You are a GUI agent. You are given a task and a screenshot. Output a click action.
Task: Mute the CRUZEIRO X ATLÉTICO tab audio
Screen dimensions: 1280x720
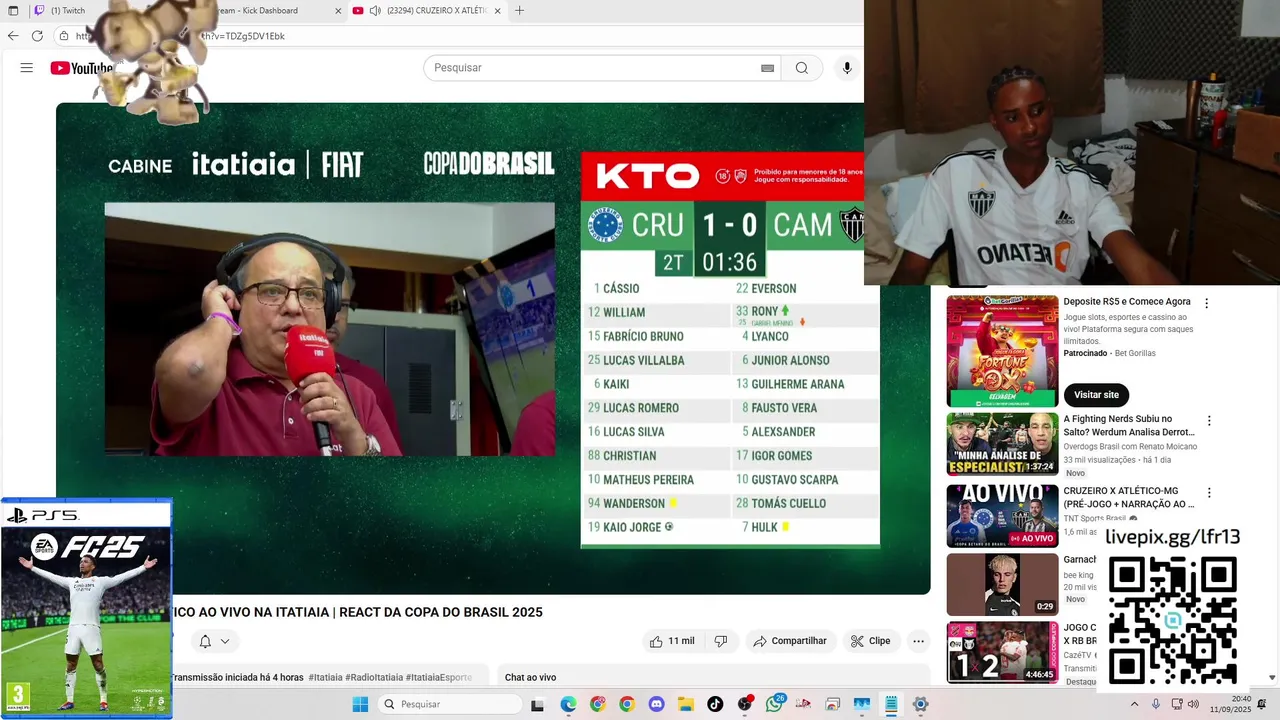coord(375,10)
